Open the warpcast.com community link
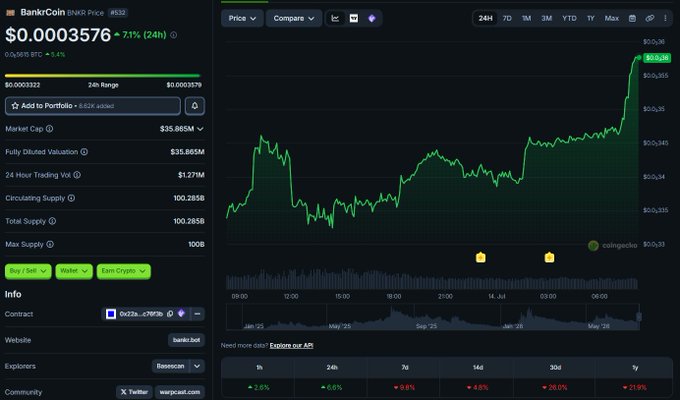Screen dimensions: 680x400 tap(180, 392)
